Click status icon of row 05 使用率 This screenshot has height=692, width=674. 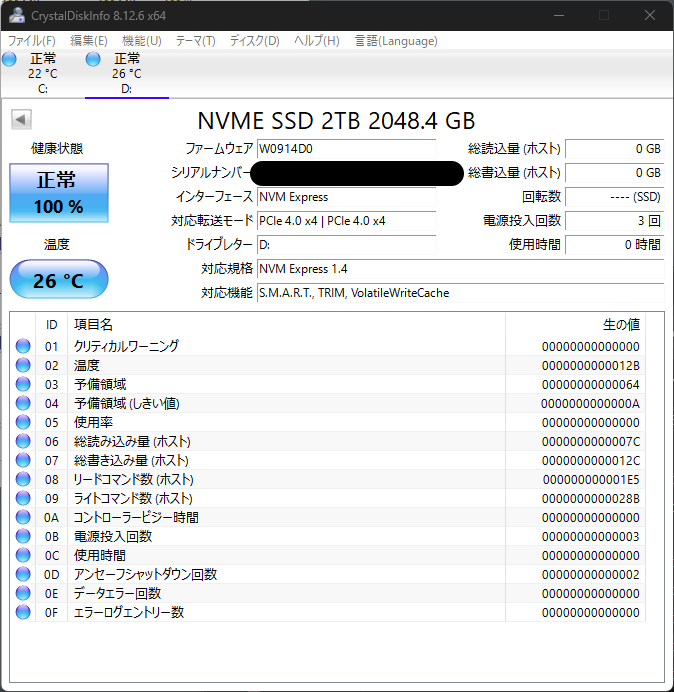click(x=23, y=422)
